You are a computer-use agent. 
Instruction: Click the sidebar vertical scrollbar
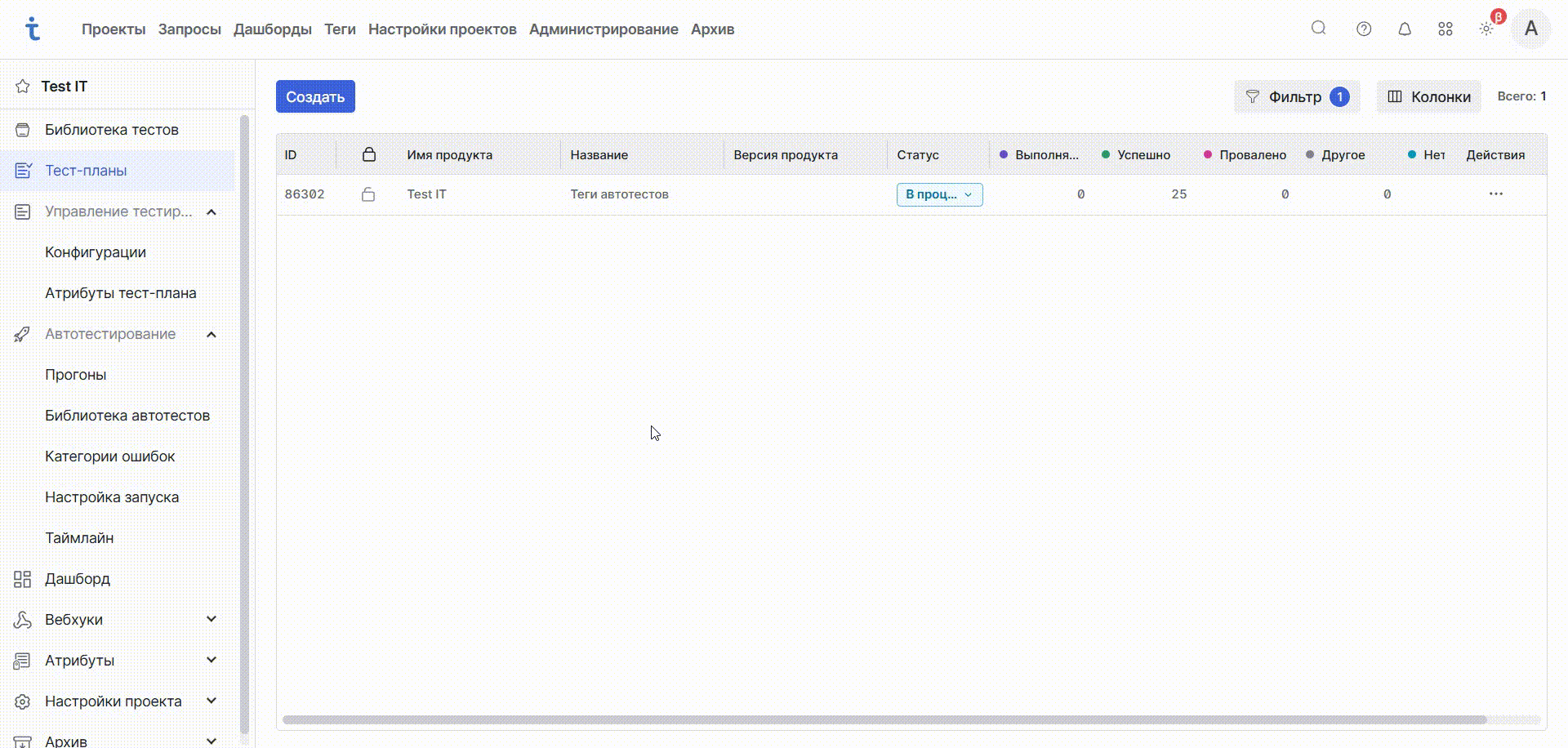[x=244, y=425]
